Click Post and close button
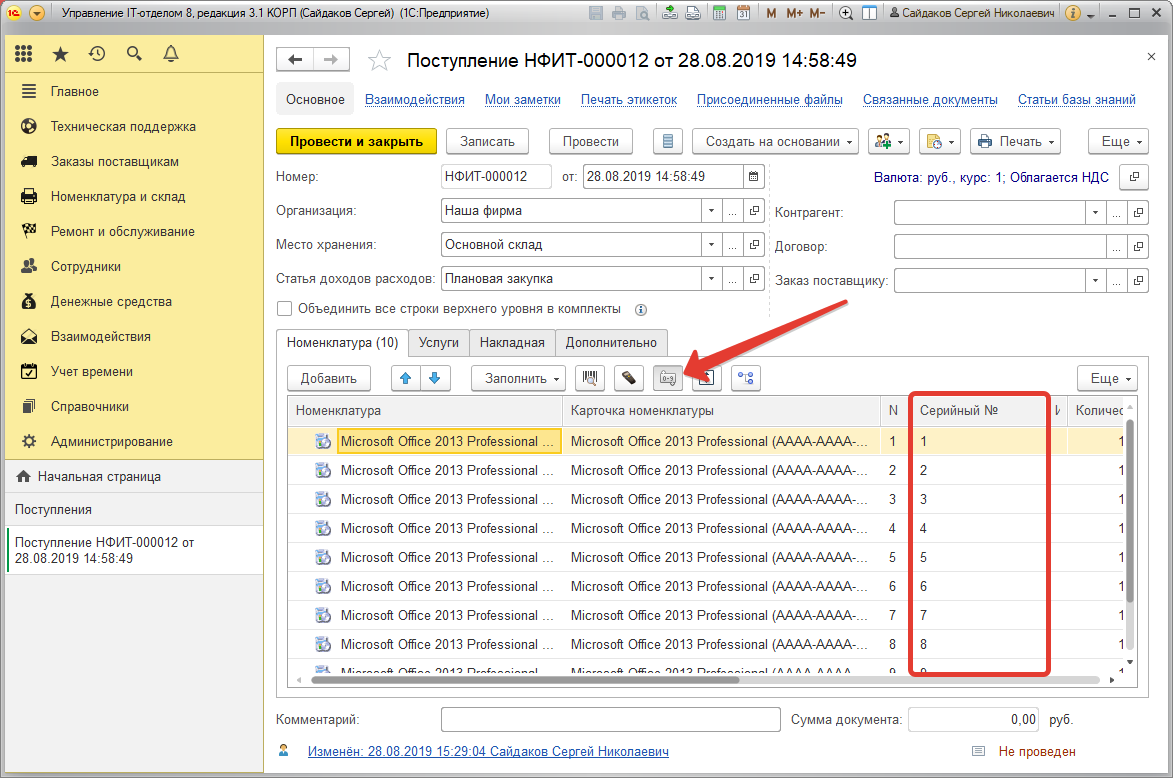The image size is (1173, 778). pyautogui.click(x=356, y=141)
